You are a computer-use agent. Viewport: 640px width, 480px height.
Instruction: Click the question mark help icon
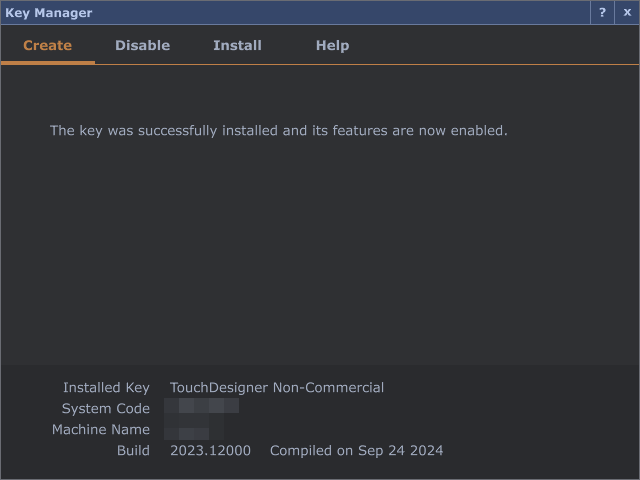(602, 13)
